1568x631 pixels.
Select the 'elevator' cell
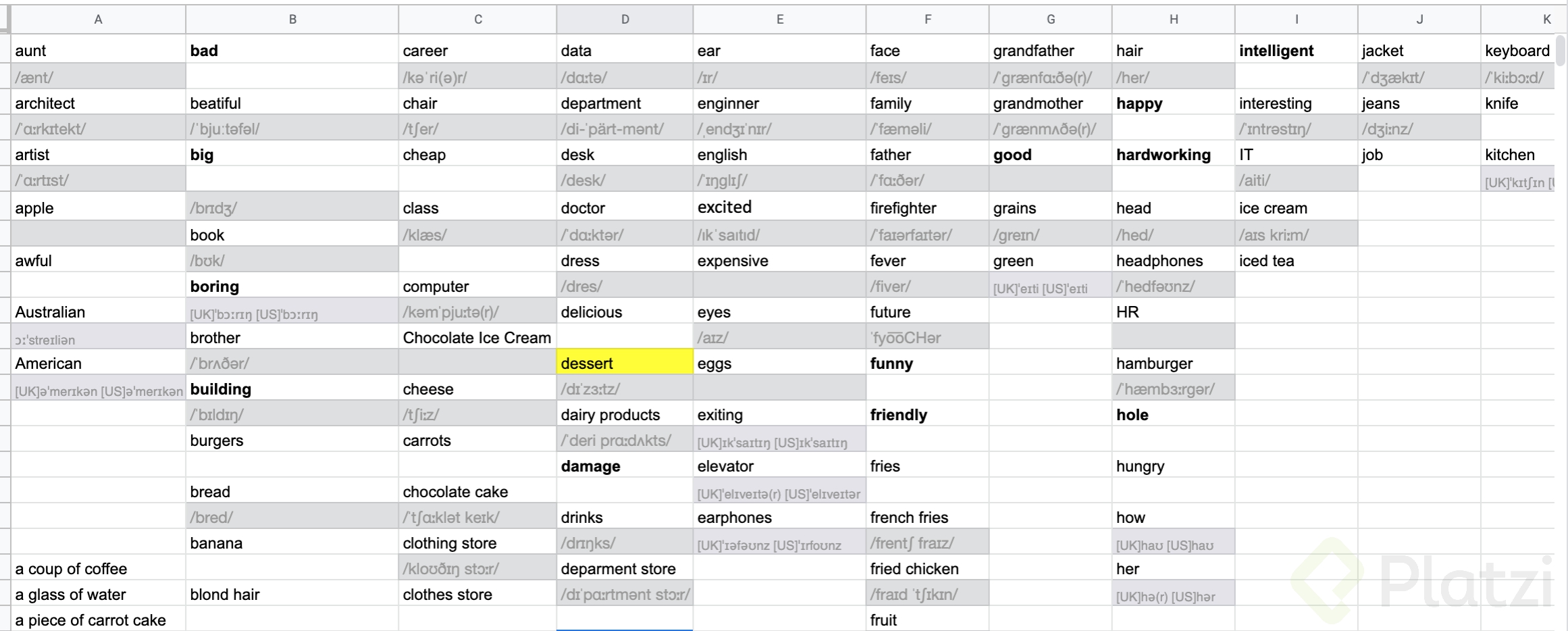[x=779, y=465]
